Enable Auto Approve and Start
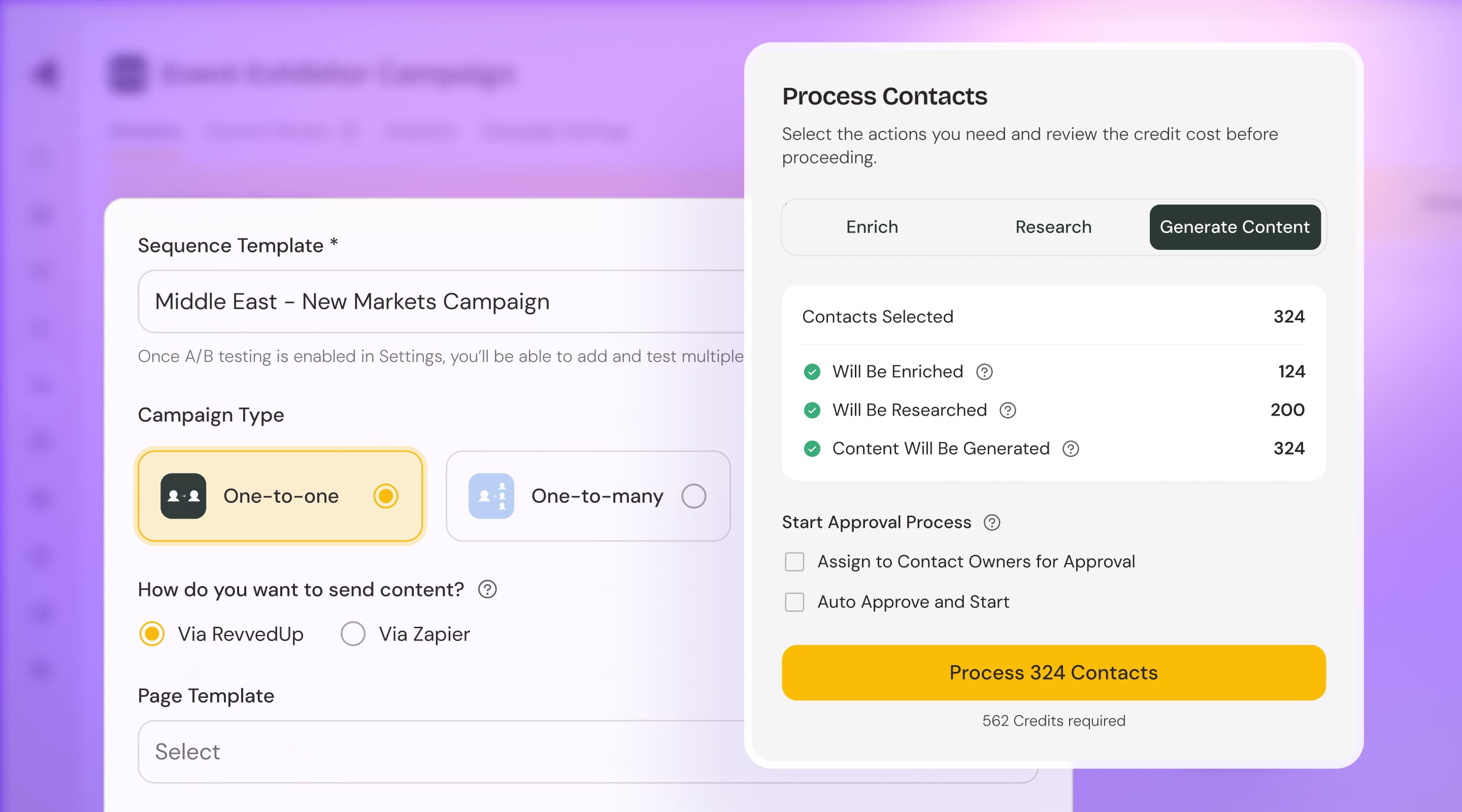The height and width of the screenshot is (812, 1462). click(794, 602)
